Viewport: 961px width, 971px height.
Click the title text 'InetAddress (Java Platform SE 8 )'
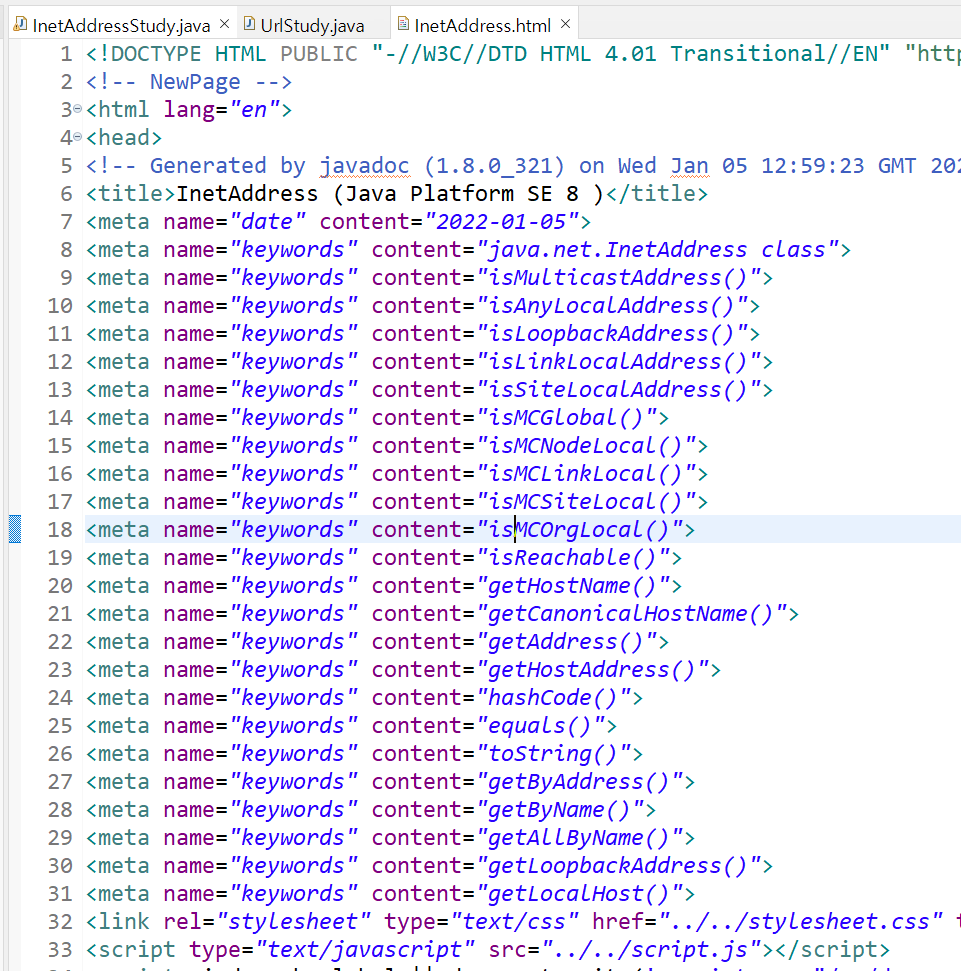click(x=389, y=194)
